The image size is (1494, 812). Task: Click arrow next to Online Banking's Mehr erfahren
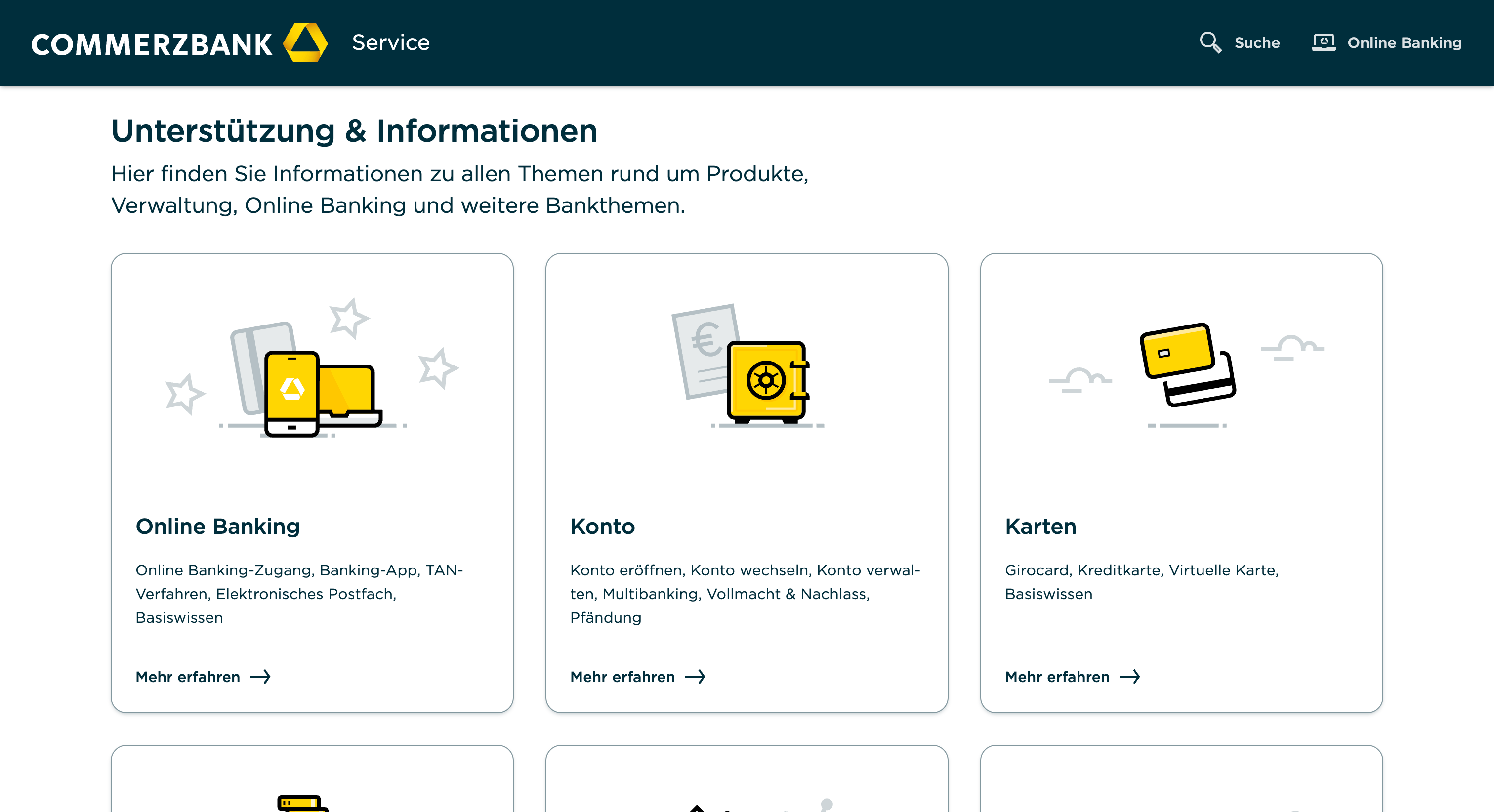pos(260,677)
